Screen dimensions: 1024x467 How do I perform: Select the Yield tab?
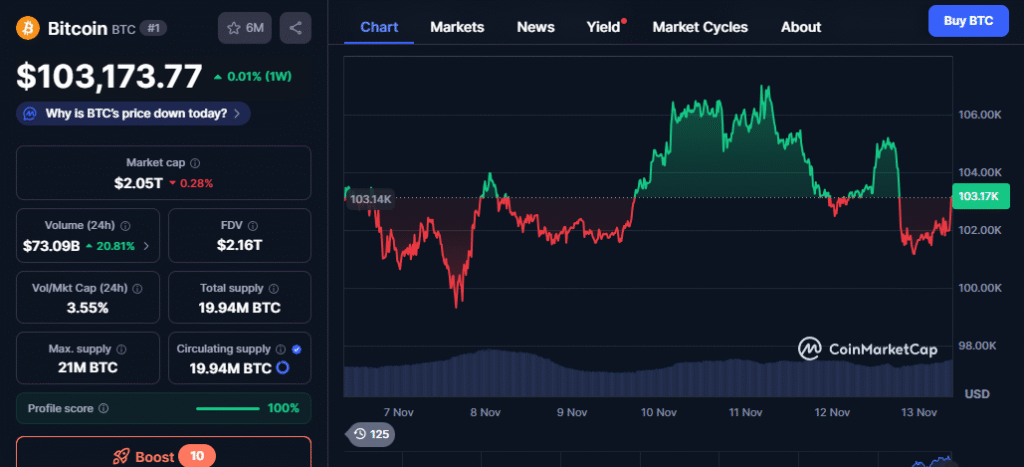603,27
